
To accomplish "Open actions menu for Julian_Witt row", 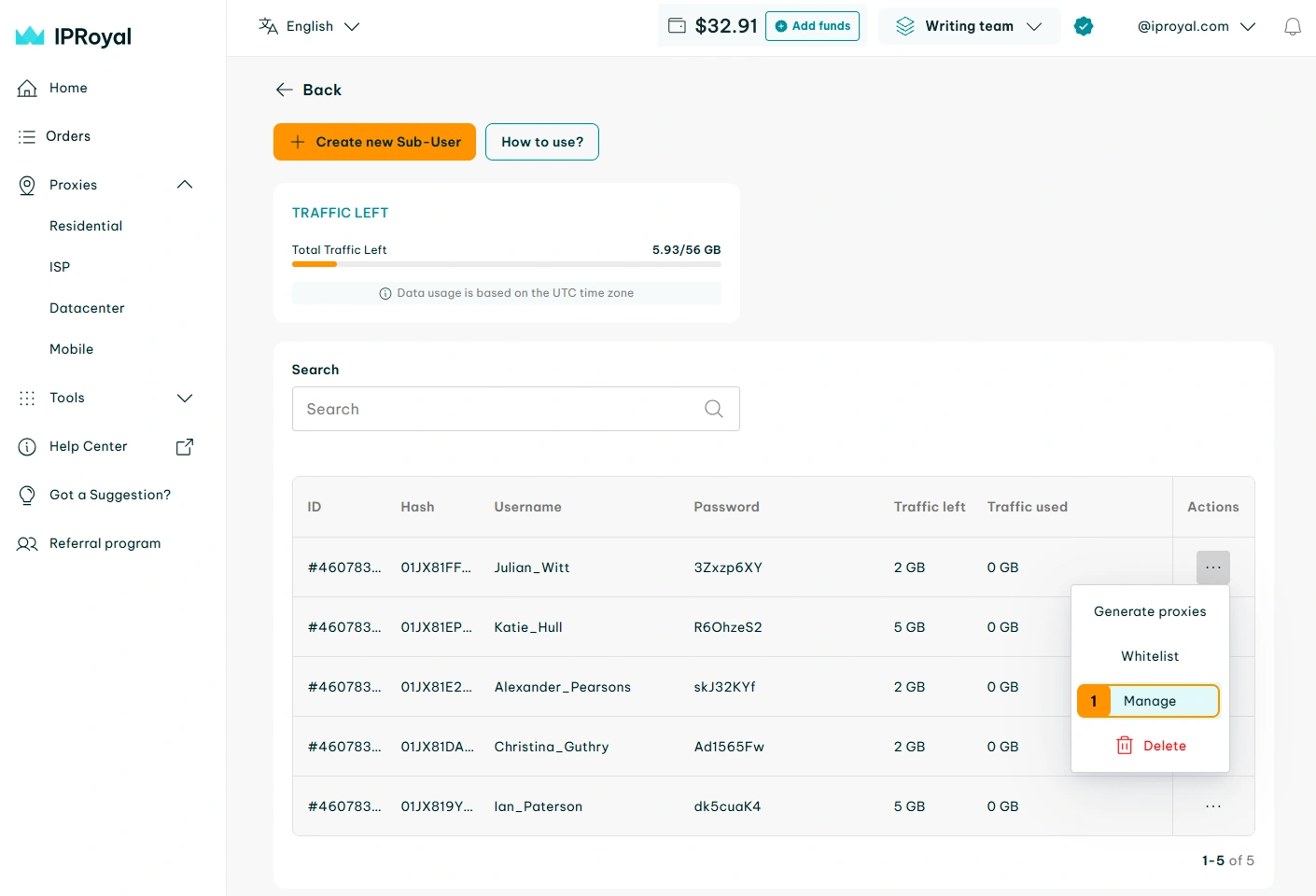I will click(1213, 567).
